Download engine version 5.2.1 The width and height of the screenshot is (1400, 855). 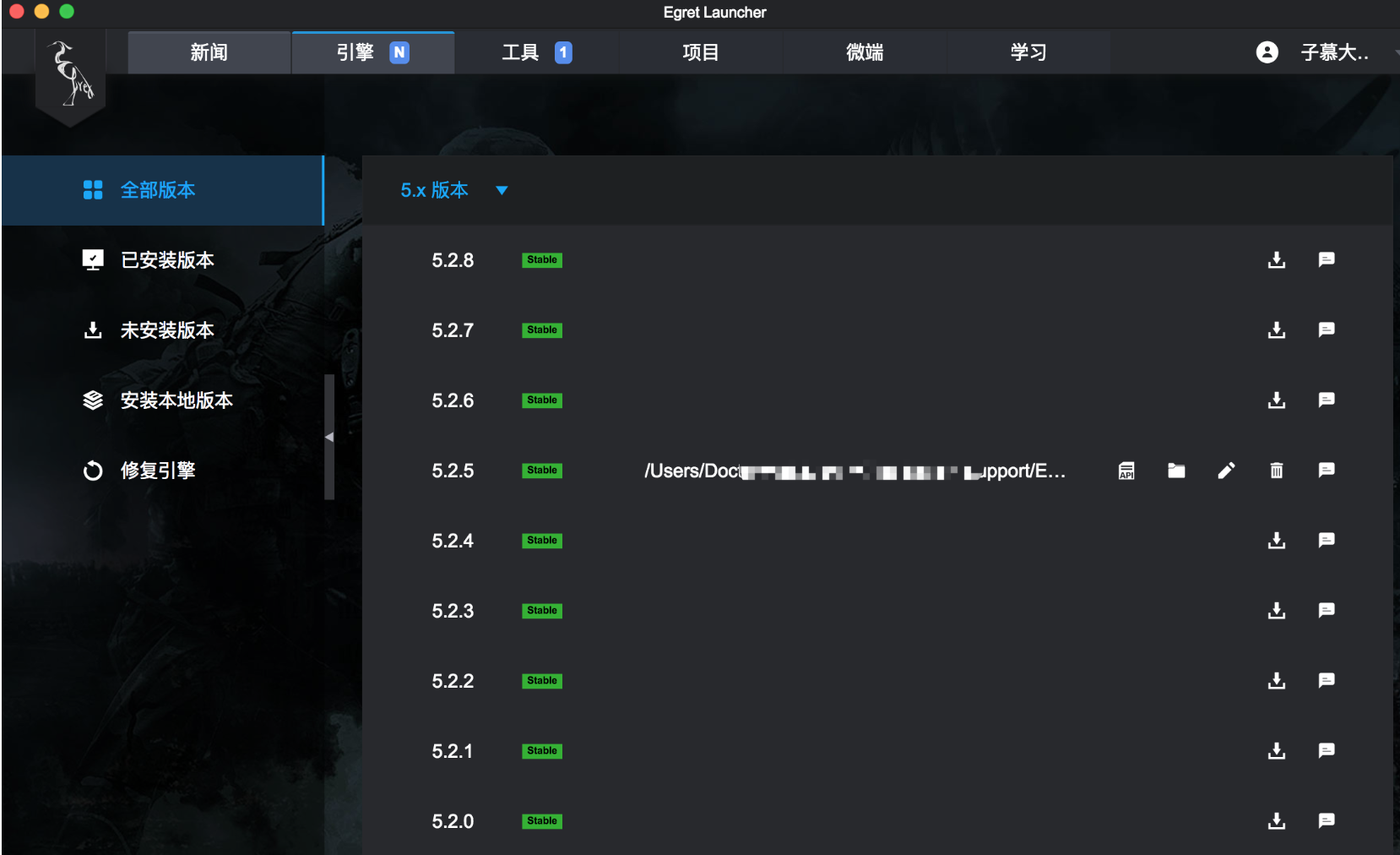pos(1277,750)
